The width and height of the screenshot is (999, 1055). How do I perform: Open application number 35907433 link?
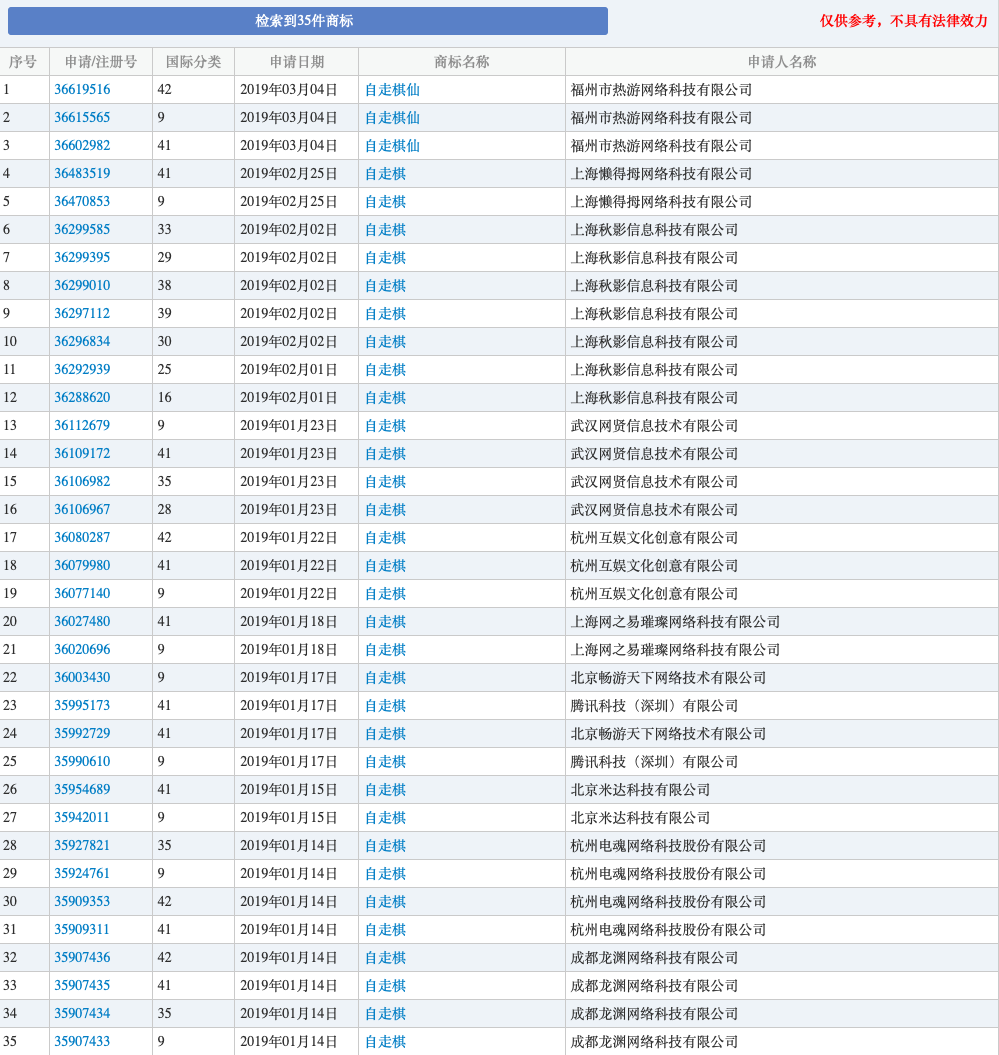tap(82, 1042)
